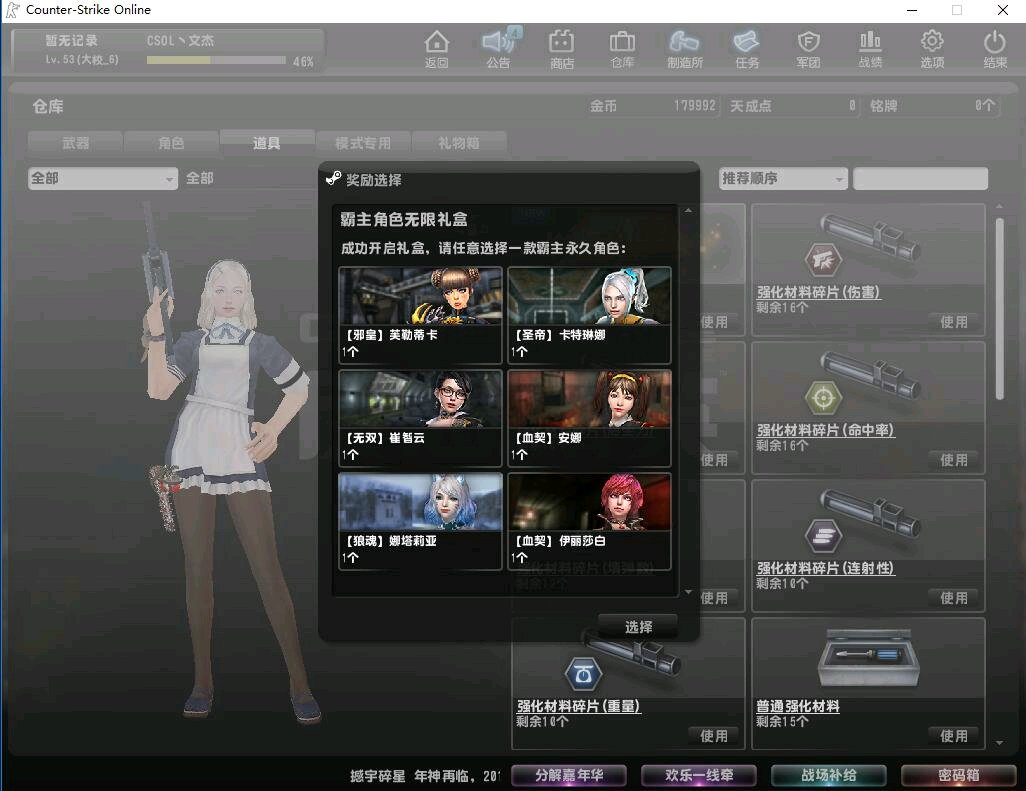Open the 战绩 stats bar-chart icon
Screen dimensions: 1026x791
click(870, 49)
